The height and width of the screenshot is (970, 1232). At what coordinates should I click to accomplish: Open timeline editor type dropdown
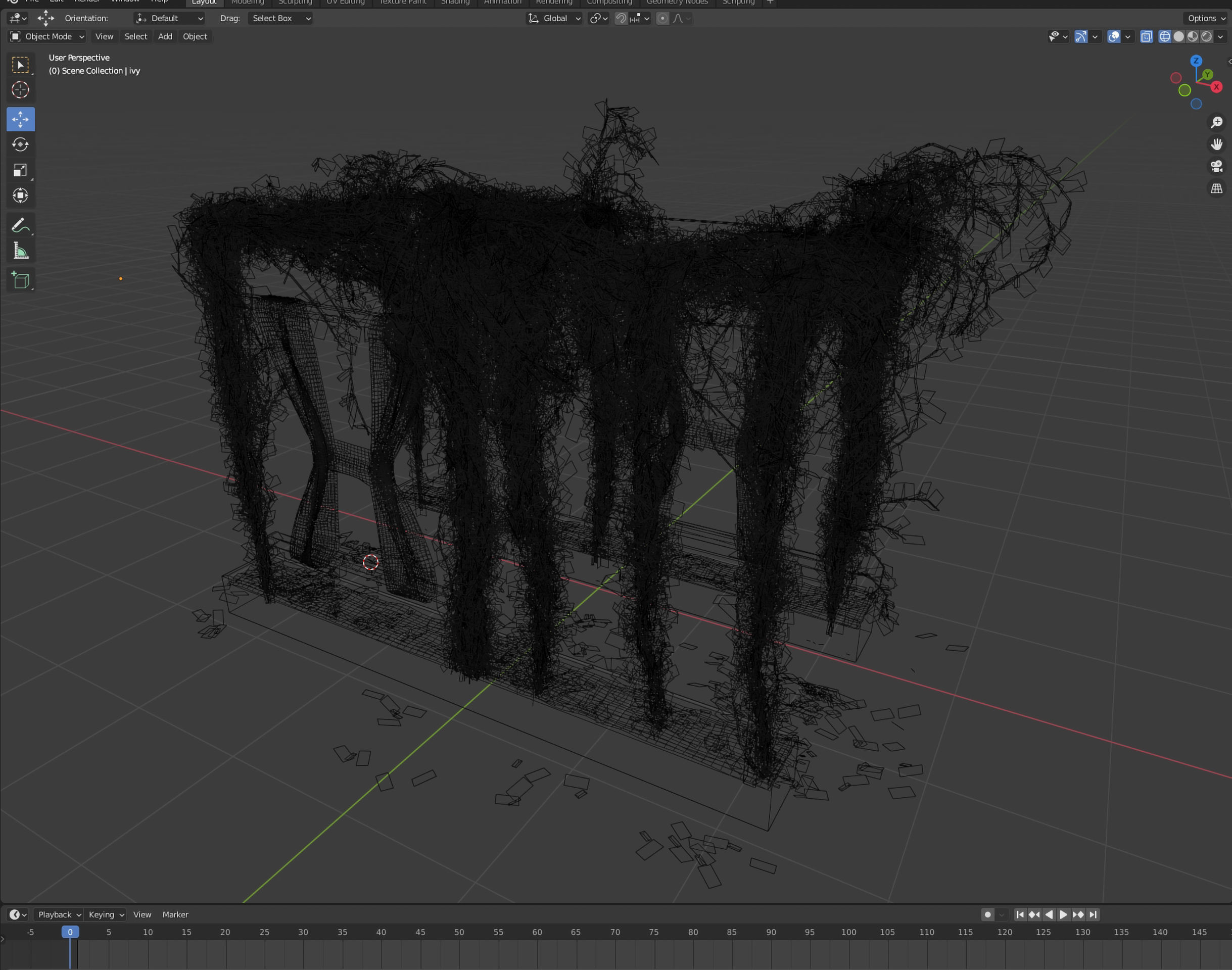coord(18,914)
